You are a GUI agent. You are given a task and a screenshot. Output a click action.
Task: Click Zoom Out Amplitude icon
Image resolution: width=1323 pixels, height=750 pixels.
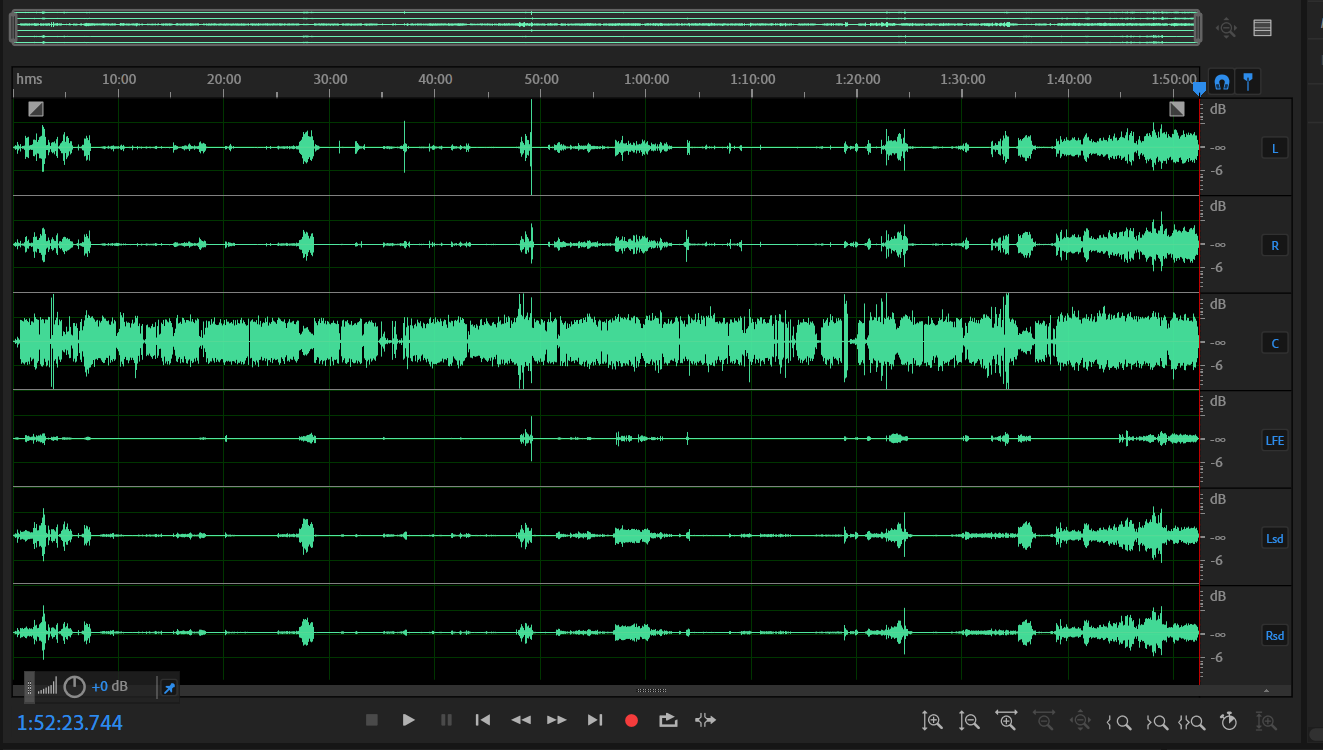tap(969, 721)
